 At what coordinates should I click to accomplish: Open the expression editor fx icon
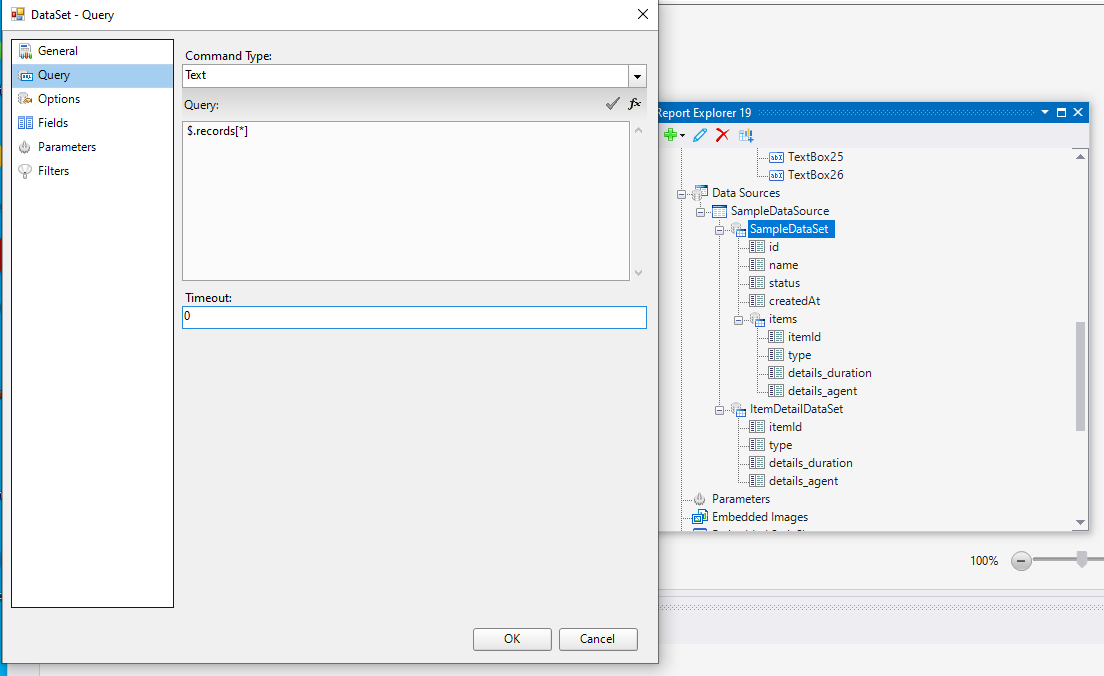[634, 104]
